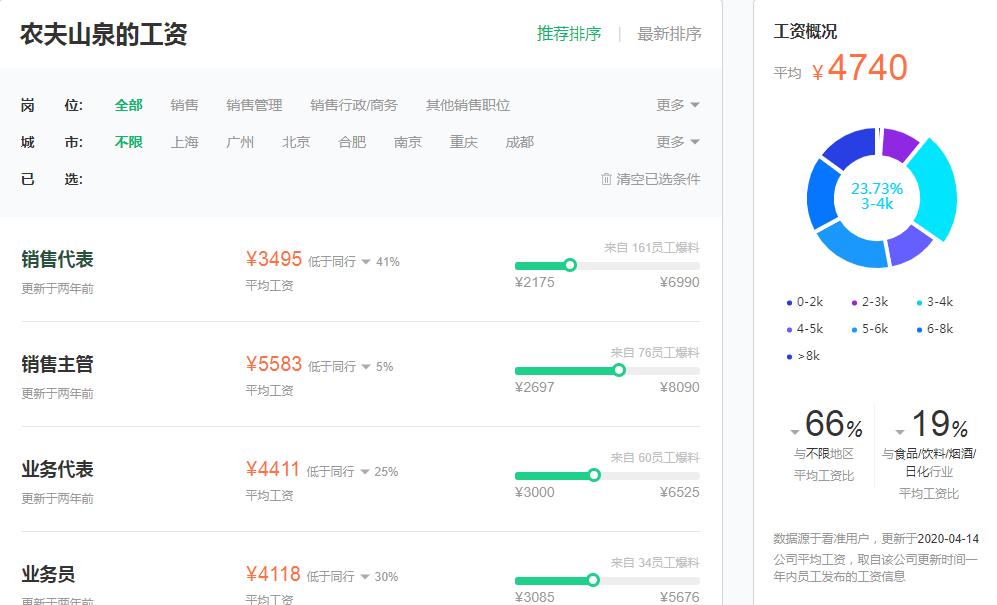Click the ¥5583 average salary value

pyautogui.click(x=273, y=364)
